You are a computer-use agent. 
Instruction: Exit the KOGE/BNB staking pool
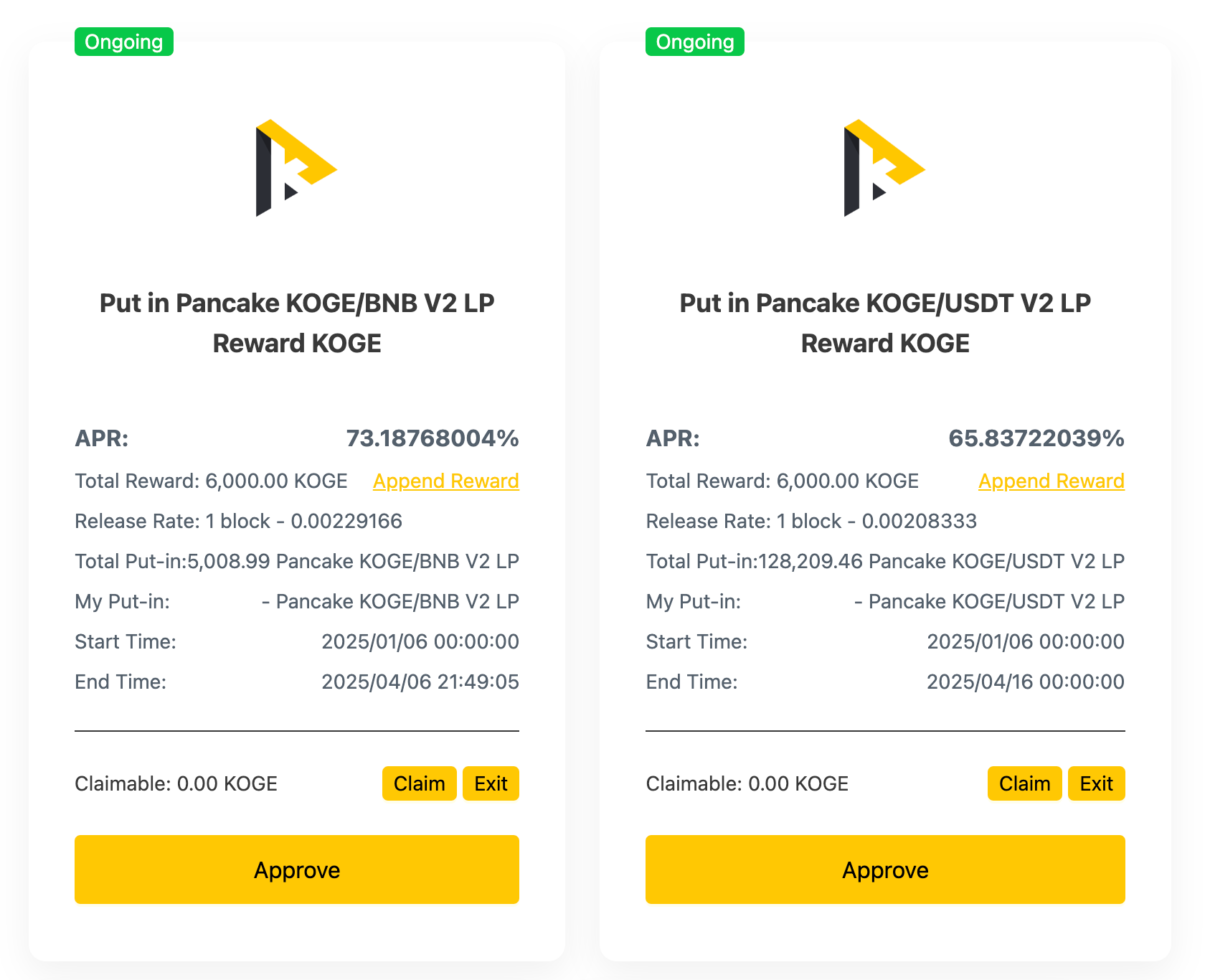point(491,783)
